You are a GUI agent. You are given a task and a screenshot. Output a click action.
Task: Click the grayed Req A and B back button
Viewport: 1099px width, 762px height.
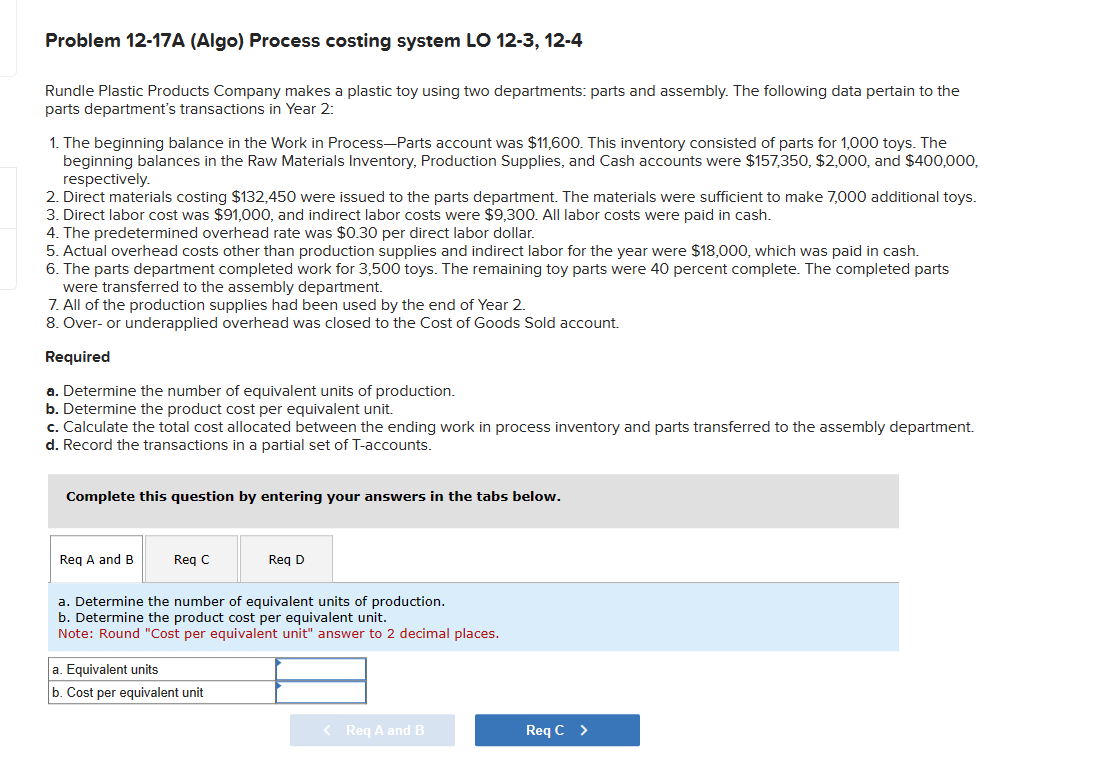(x=372, y=730)
